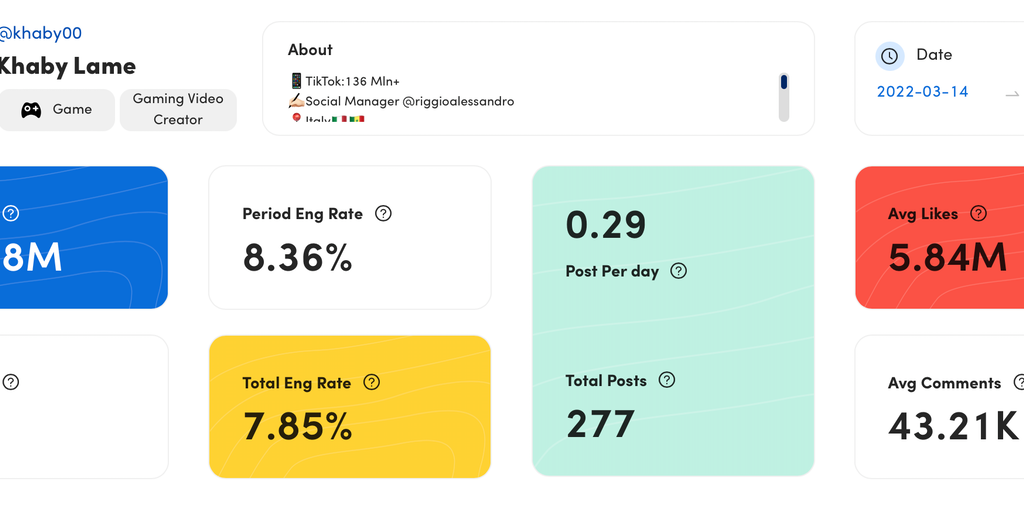
Task: Click the game controller icon
Action: click(32, 110)
